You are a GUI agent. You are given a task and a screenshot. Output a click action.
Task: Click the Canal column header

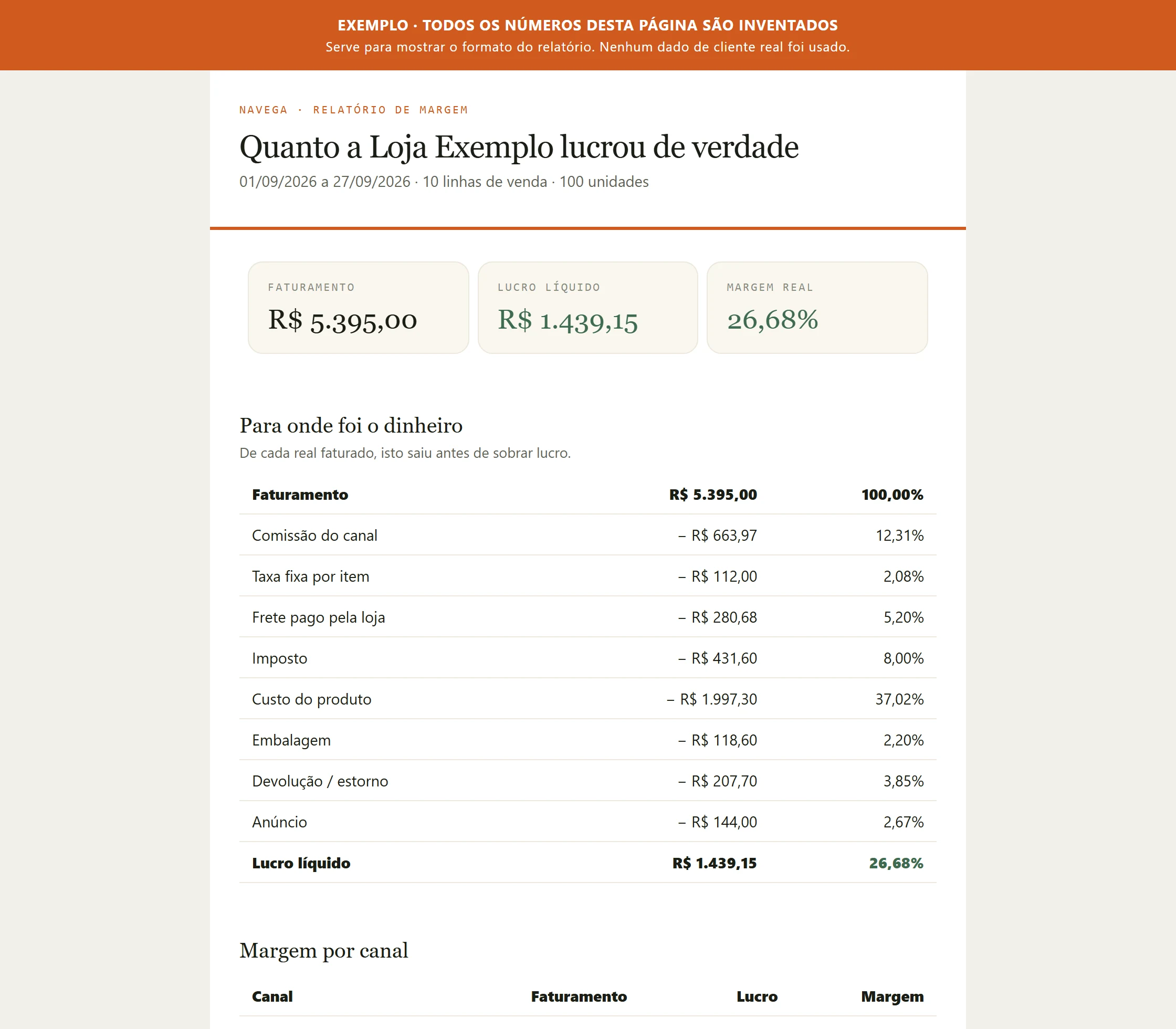coord(272,996)
